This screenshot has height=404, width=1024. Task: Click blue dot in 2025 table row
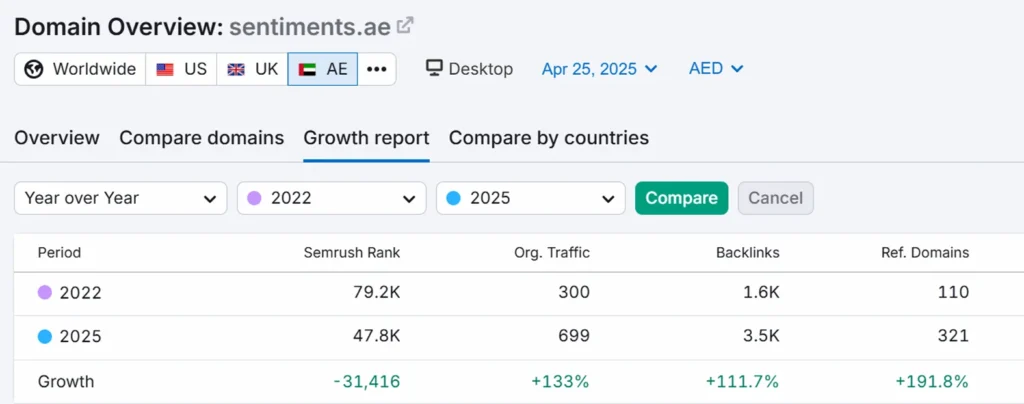tap(45, 337)
